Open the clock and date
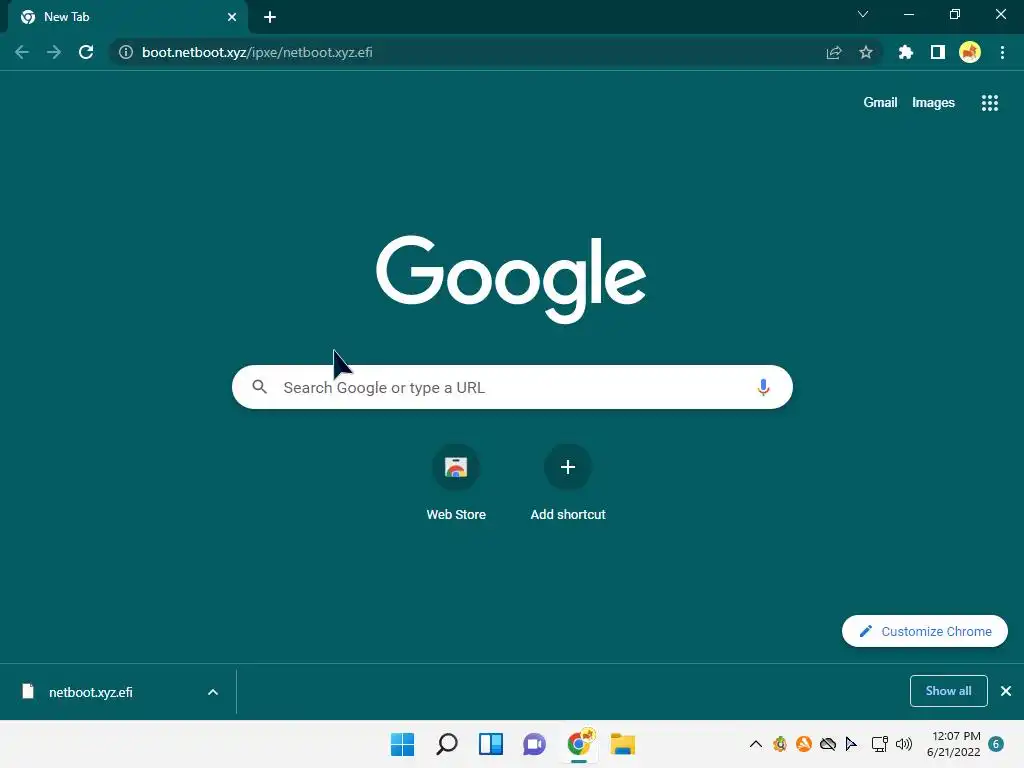The height and width of the screenshot is (768, 1024). [x=953, y=744]
